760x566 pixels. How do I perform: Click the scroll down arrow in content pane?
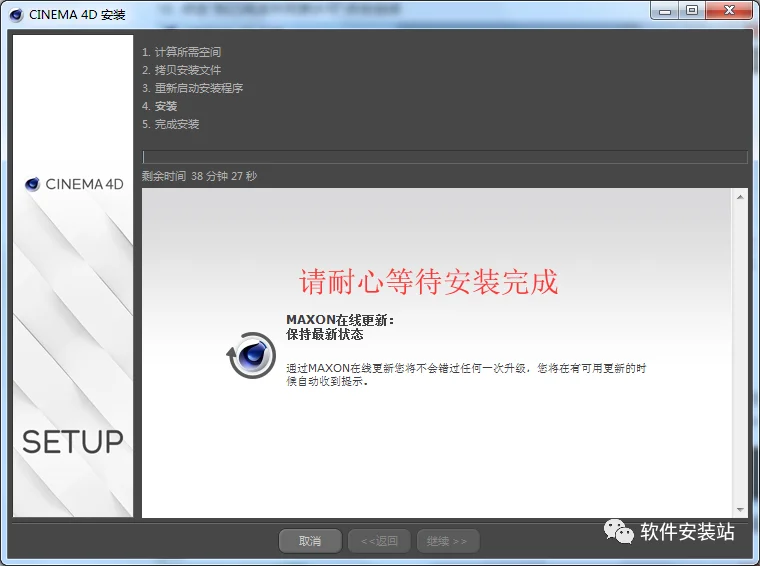click(x=740, y=509)
